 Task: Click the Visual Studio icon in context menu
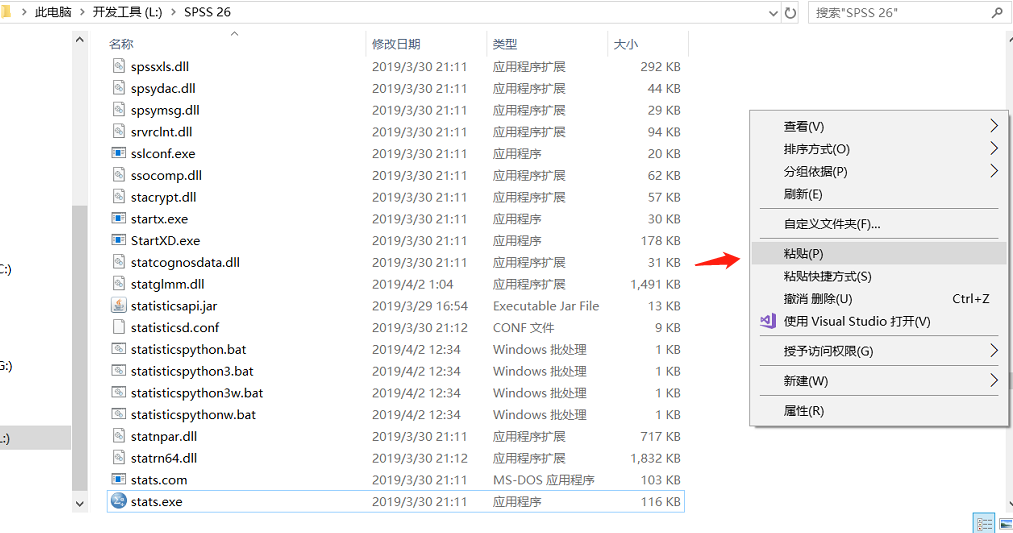pos(768,321)
